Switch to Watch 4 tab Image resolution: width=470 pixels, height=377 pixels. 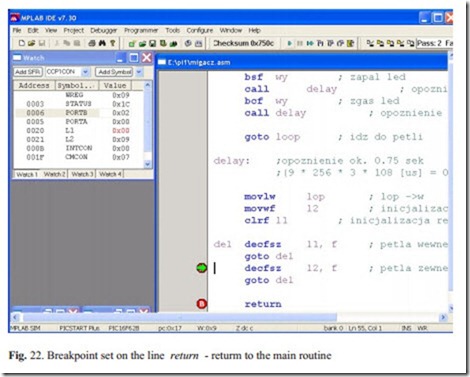pos(110,174)
